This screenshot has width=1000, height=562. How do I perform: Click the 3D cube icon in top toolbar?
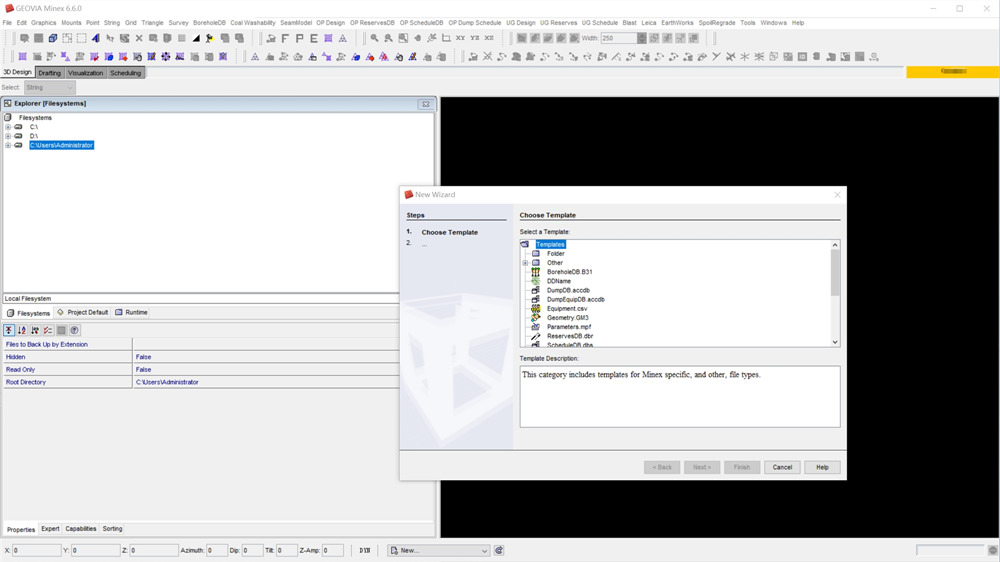tap(53, 38)
